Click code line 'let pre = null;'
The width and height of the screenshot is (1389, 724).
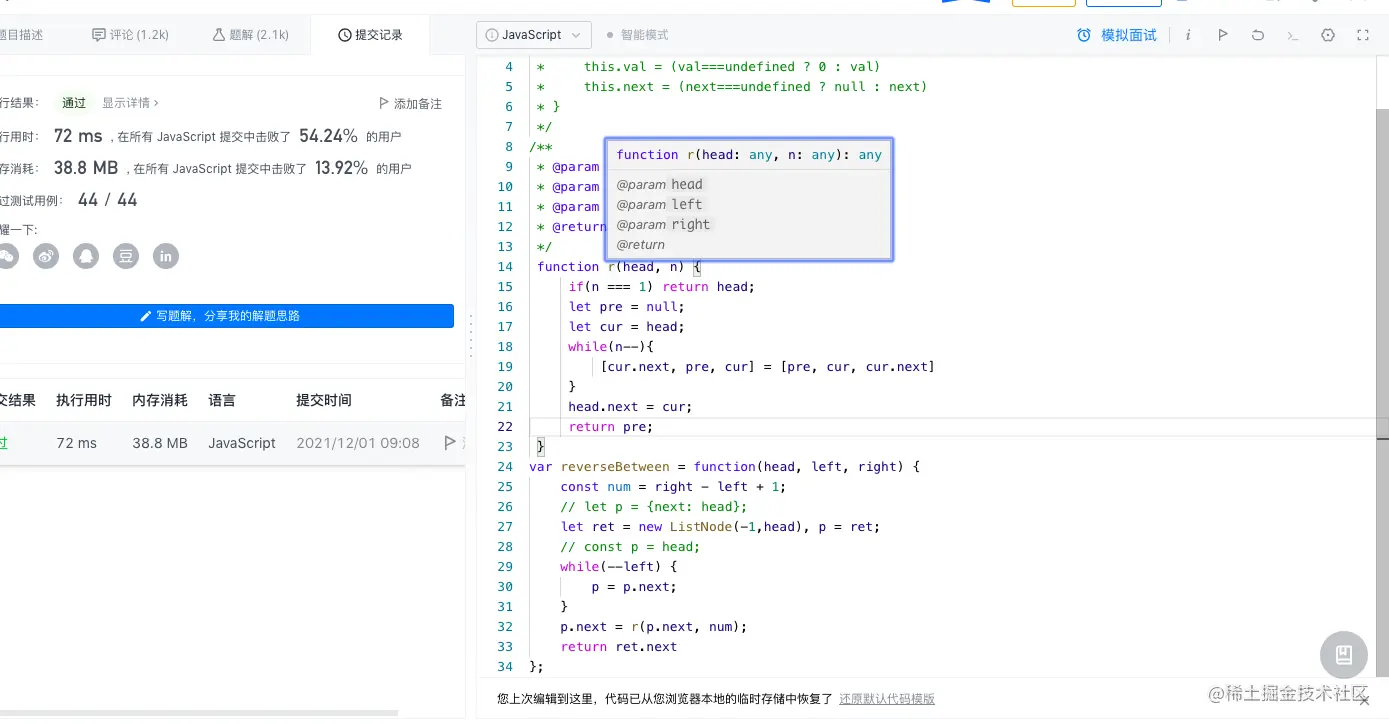tap(627, 307)
